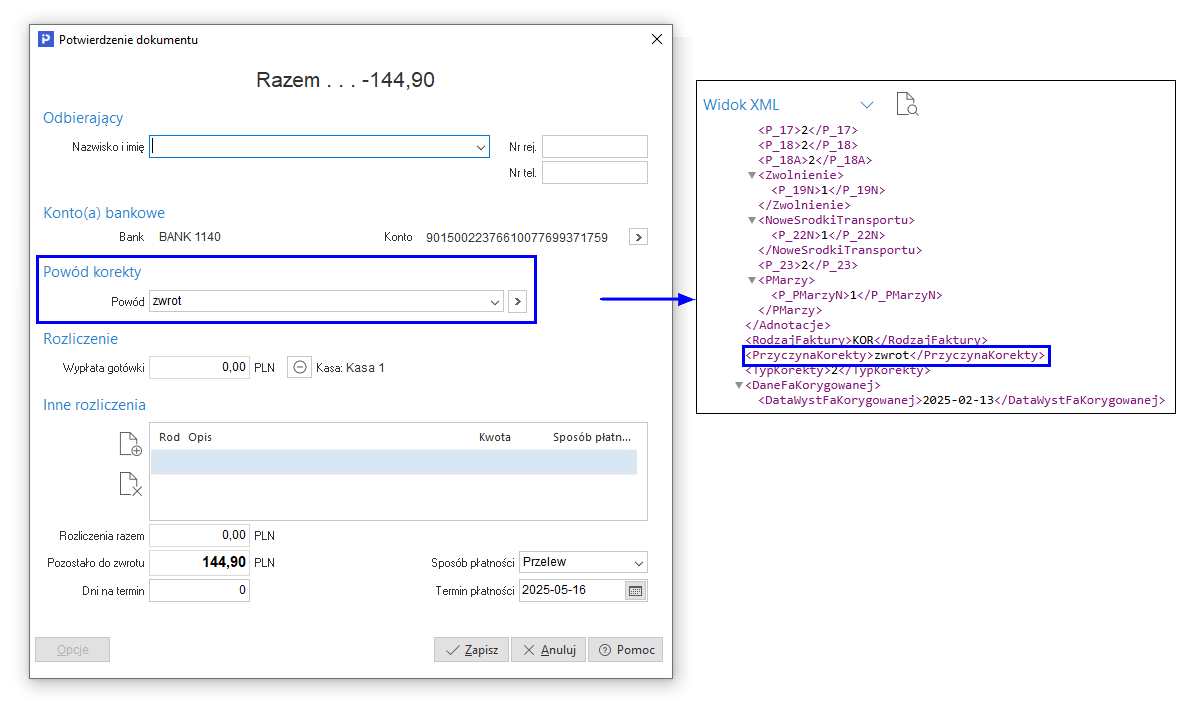1178x704 pixels.
Task: Click the Rozliczenia razem amount field
Action: [x=199, y=536]
